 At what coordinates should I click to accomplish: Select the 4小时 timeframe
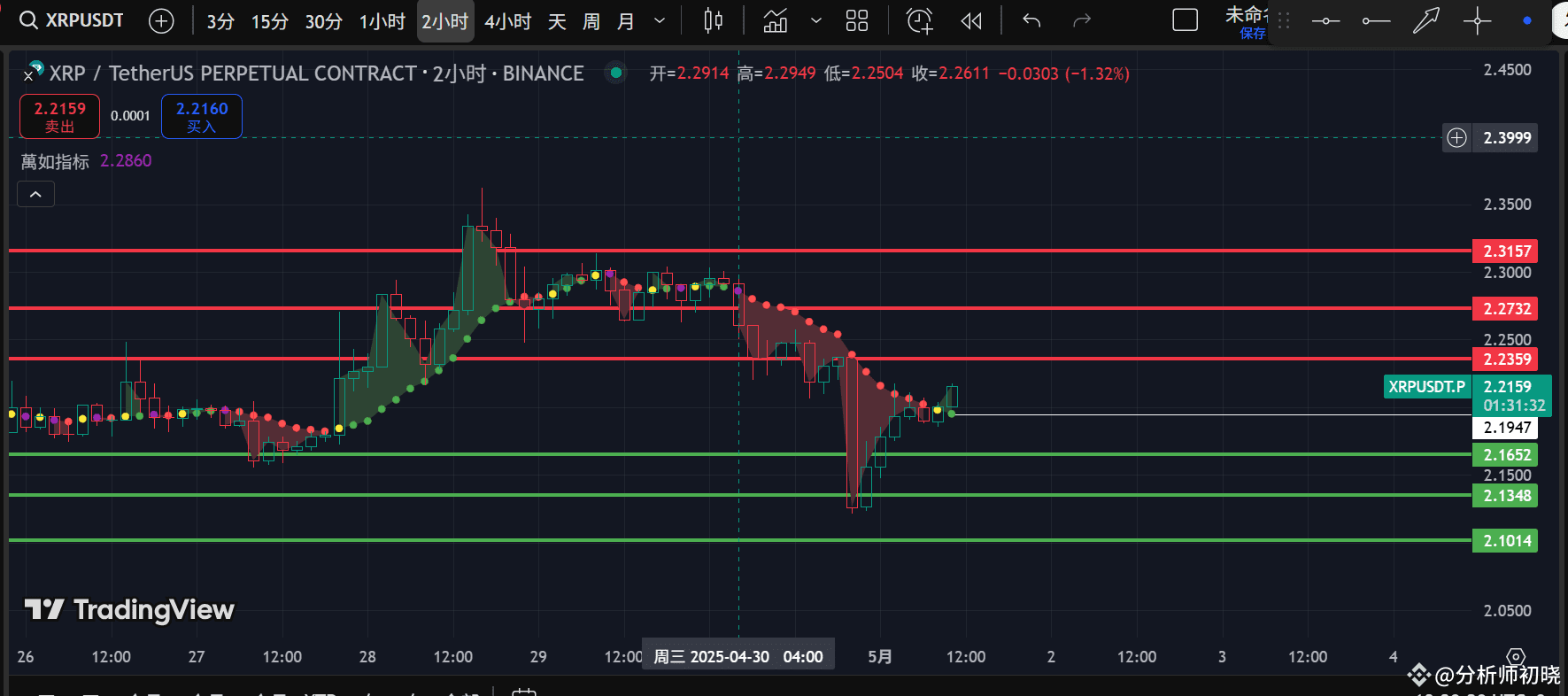507,21
